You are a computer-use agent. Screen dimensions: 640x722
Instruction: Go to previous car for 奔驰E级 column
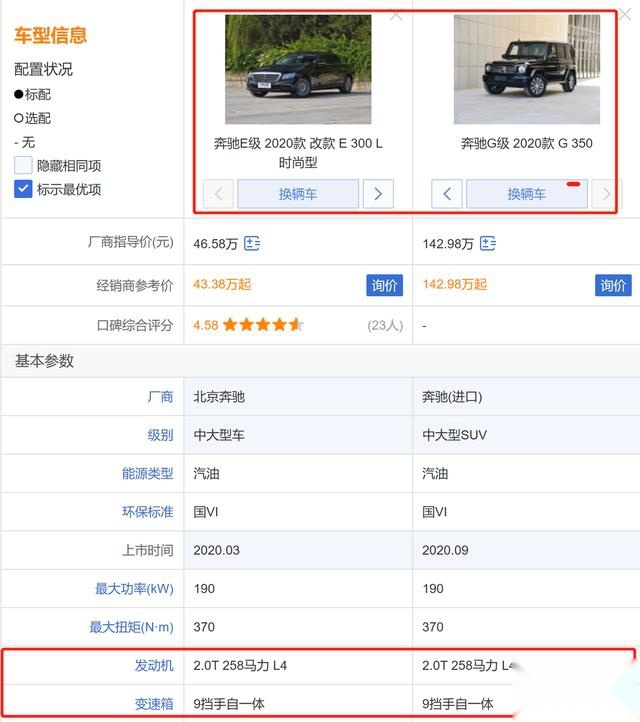tap(218, 194)
